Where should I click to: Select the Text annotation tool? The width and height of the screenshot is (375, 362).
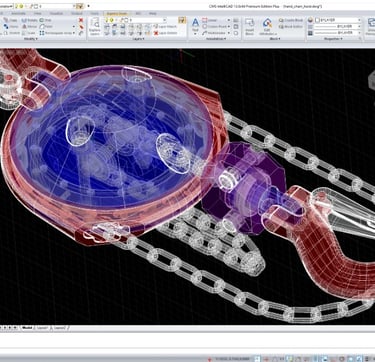coord(195,26)
